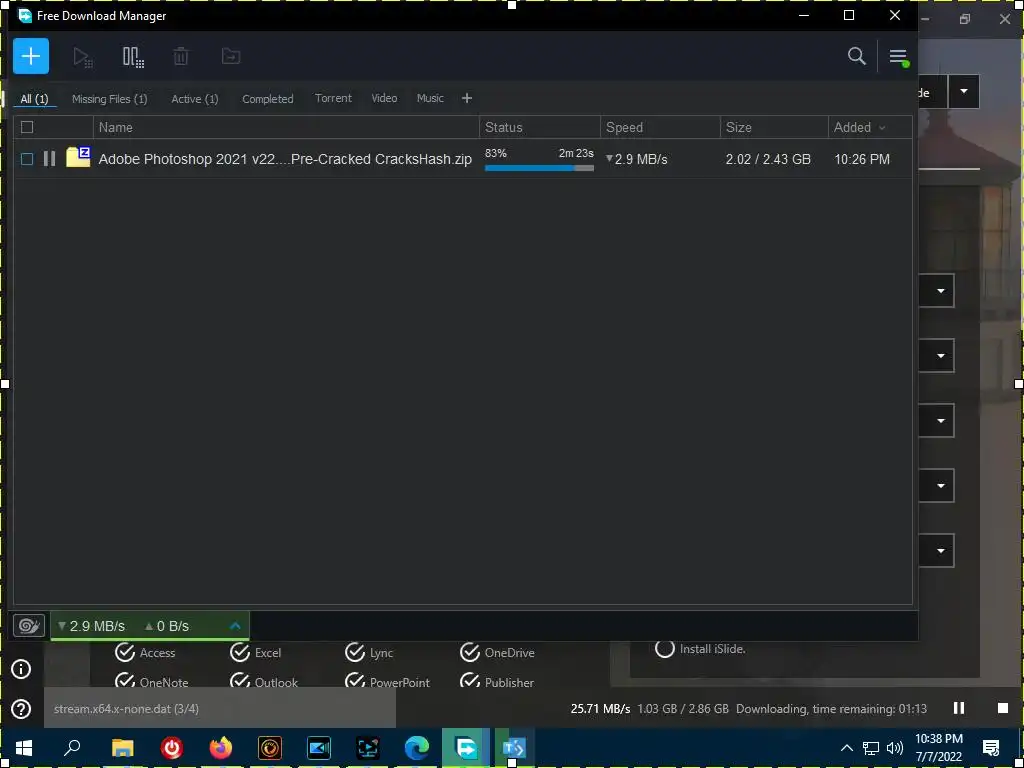Click the Office tool taskbar icon beside FDM
Screen dimensions: 1024x768
(x=514, y=748)
